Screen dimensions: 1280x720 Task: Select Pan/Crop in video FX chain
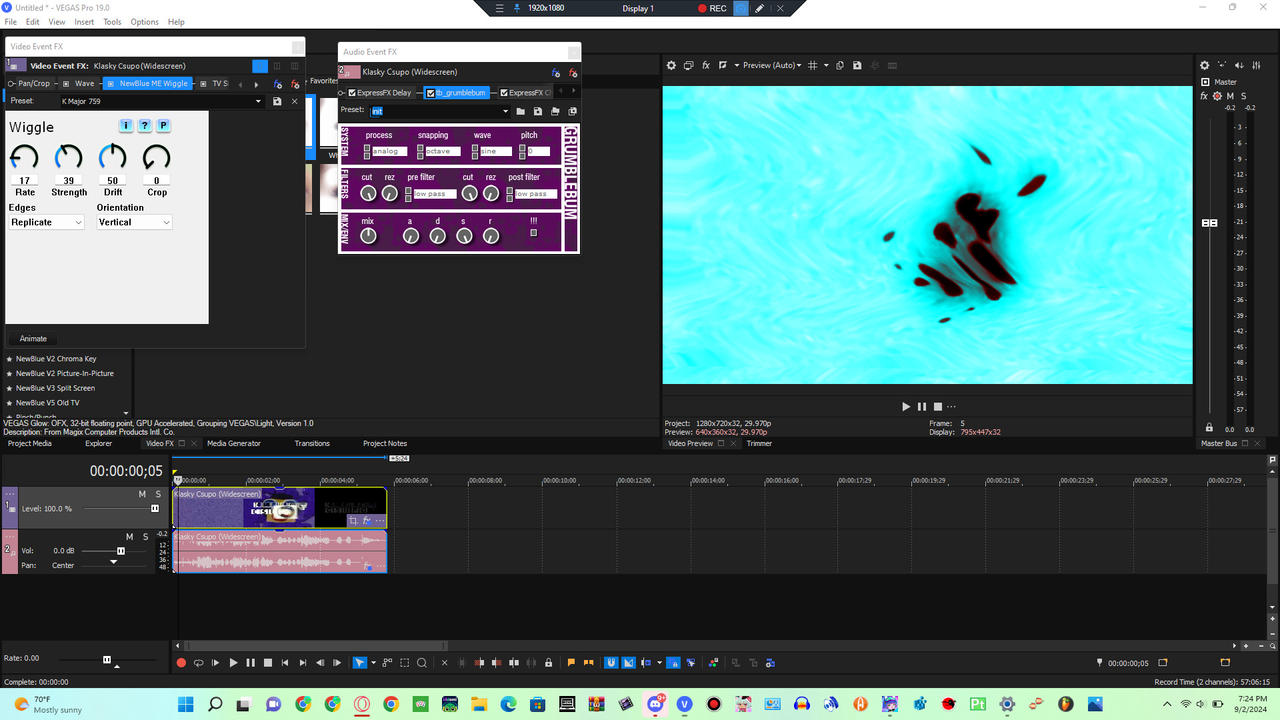(x=34, y=84)
